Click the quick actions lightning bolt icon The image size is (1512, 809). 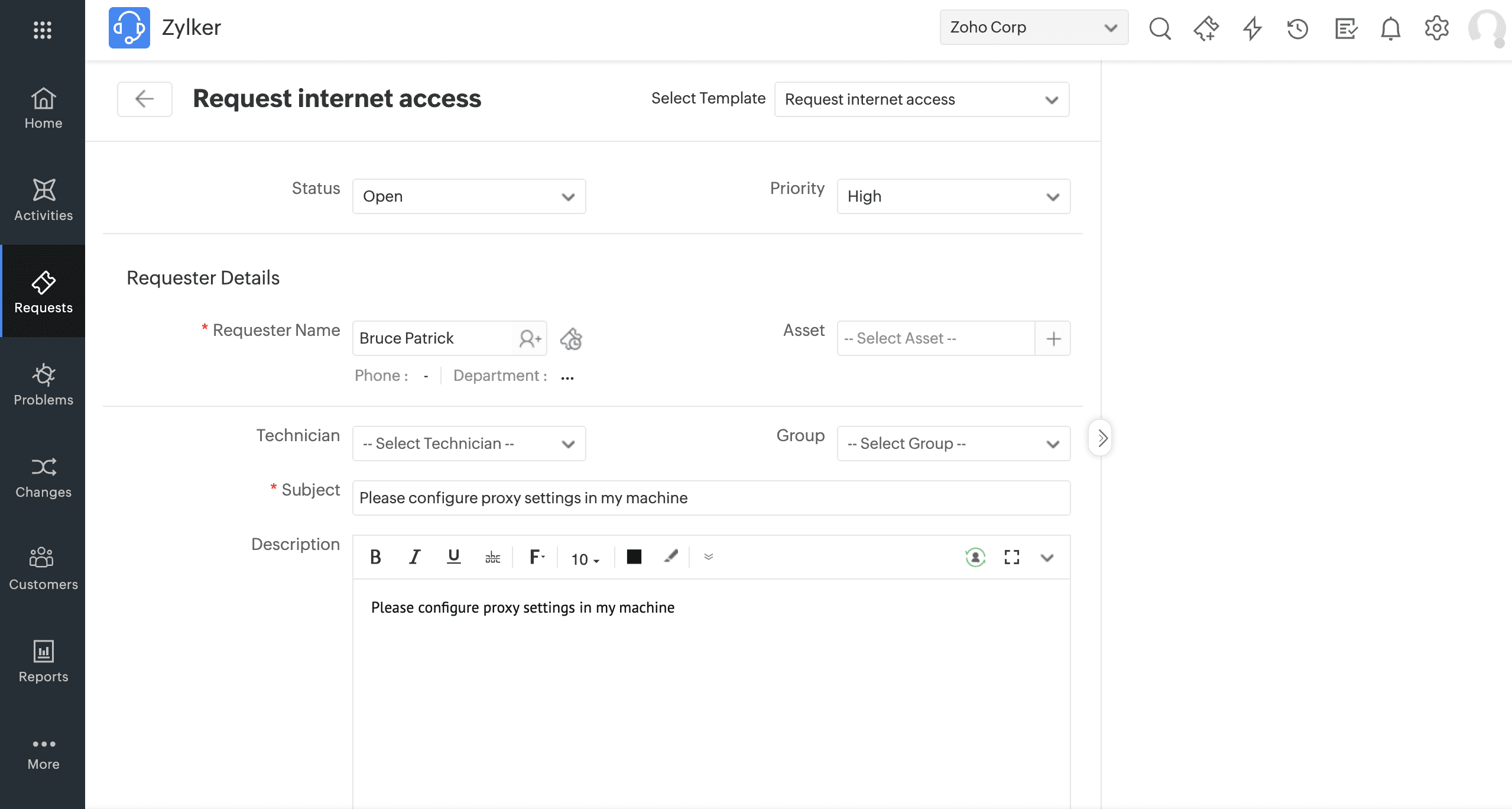pyautogui.click(x=1252, y=28)
